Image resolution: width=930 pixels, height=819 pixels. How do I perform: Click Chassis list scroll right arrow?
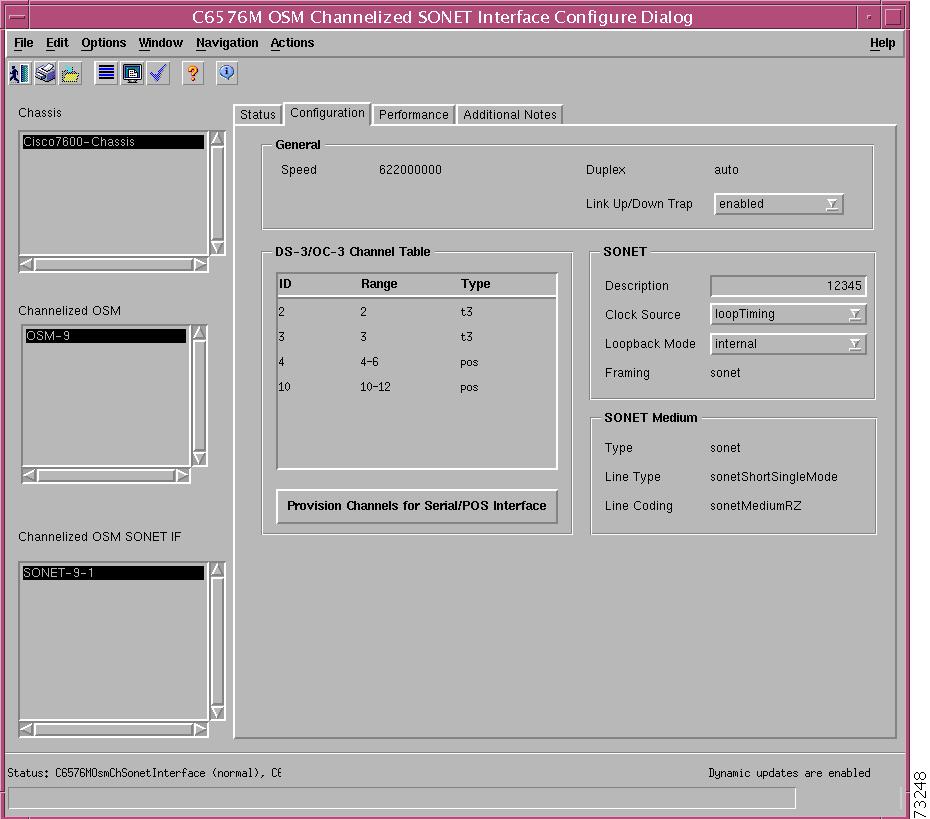click(x=200, y=264)
